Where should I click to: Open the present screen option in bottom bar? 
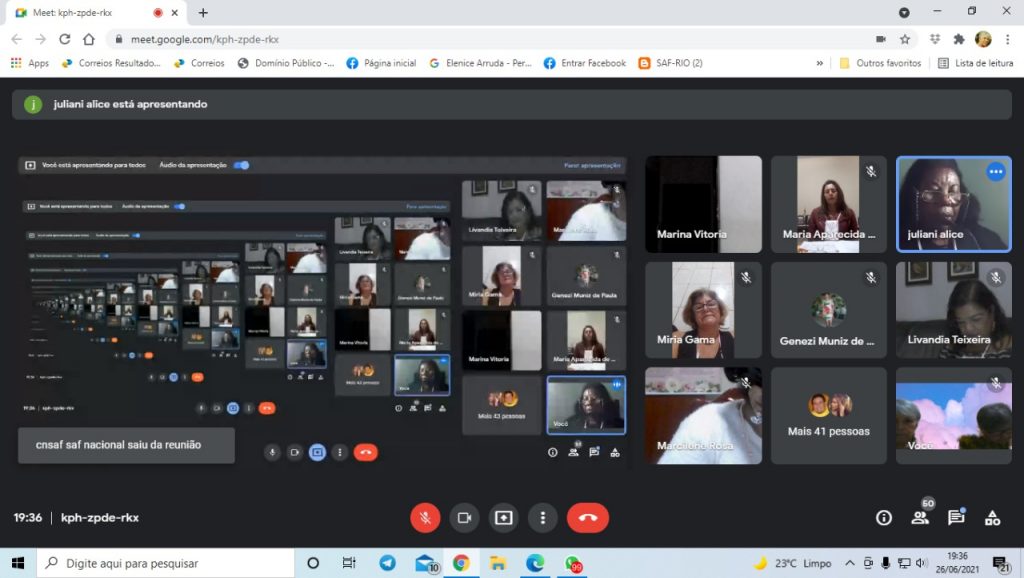coord(503,518)
